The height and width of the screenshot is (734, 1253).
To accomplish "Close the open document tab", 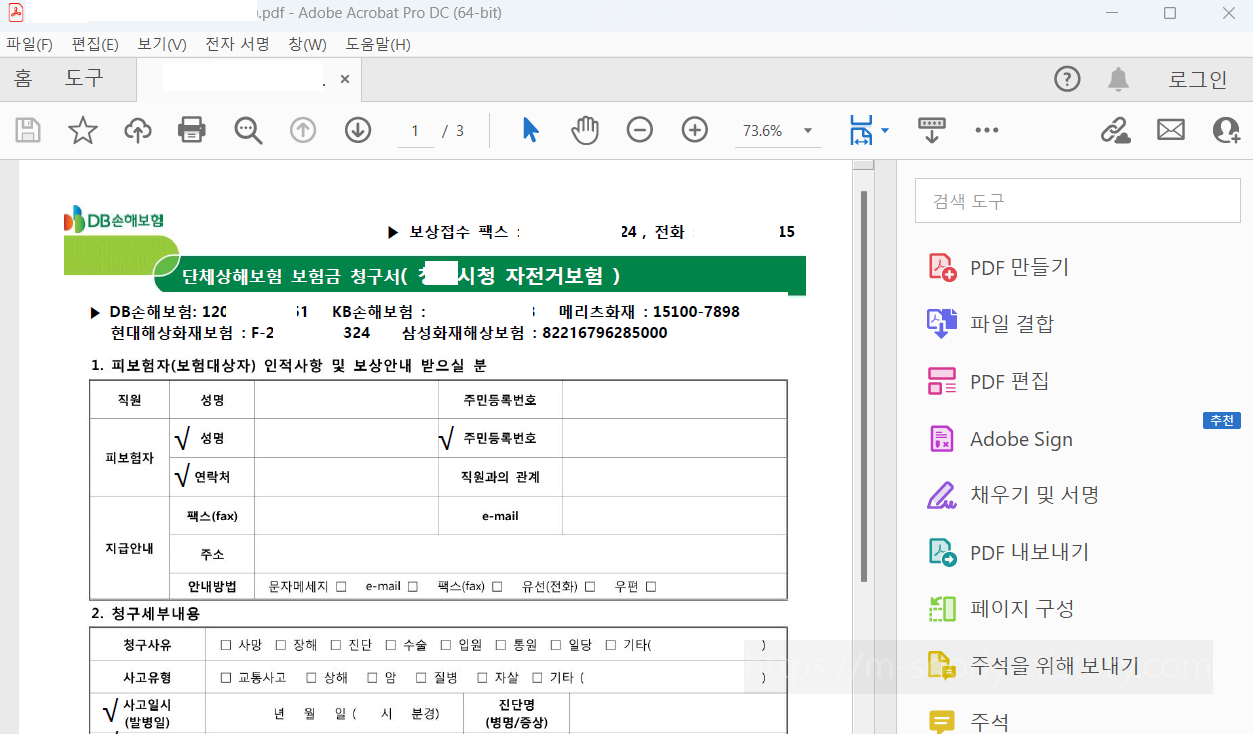I will pyautogui.click(x=345, y=79).
